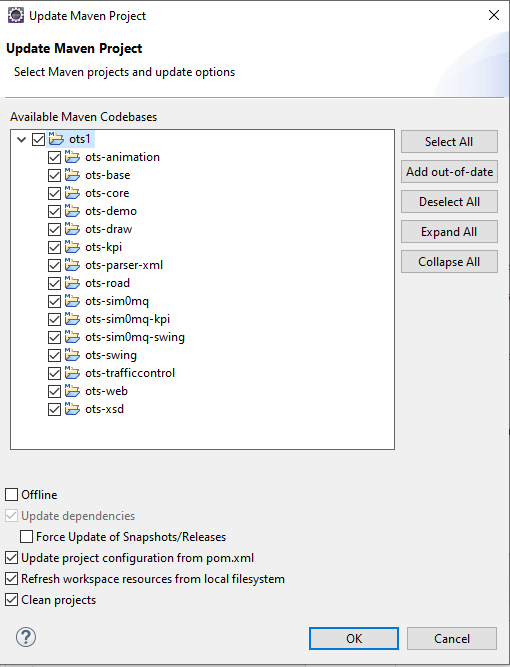Click the Expand All button
The height and width of the screenshot is (667, 510).
(449, 232)
